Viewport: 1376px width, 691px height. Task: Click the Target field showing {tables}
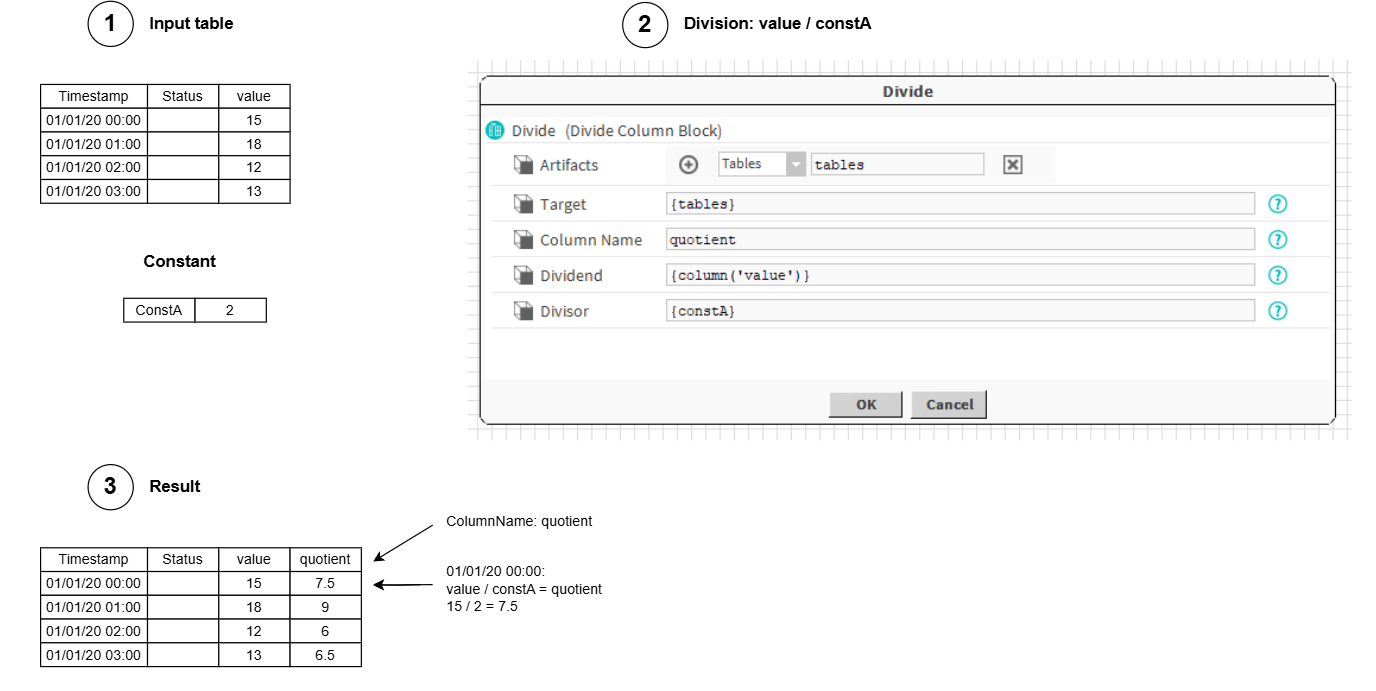point(959,204)
